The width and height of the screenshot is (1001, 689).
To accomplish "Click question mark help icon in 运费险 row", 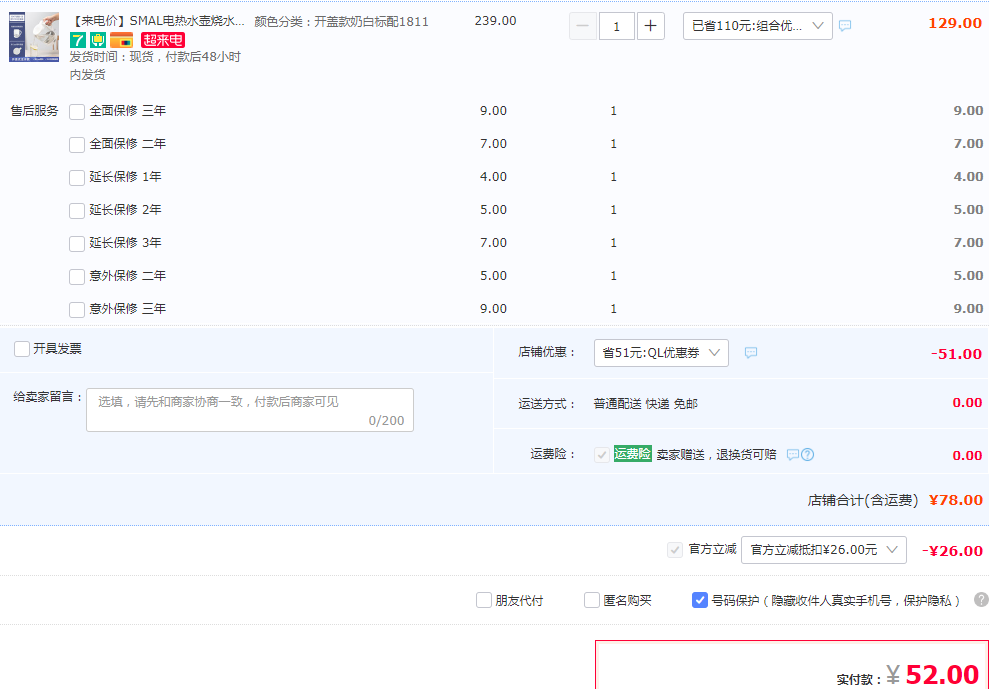I will pos(808,455).
